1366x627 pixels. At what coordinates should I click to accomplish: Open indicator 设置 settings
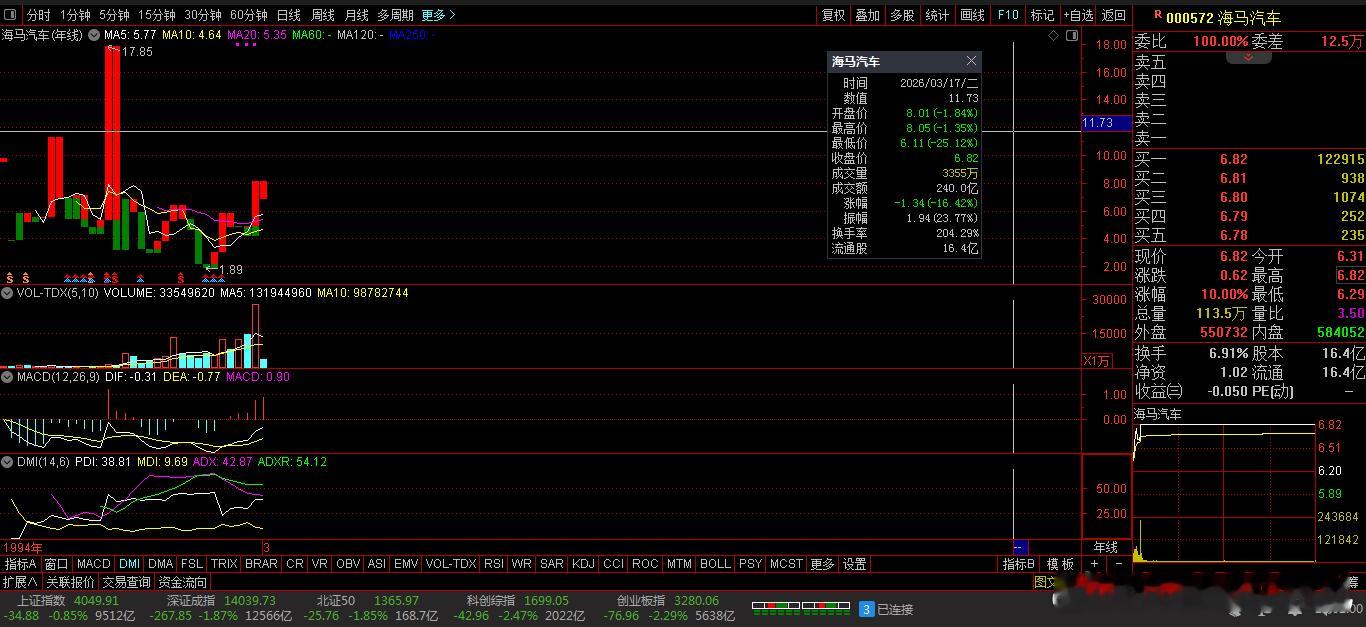click(x=854, y=564)
